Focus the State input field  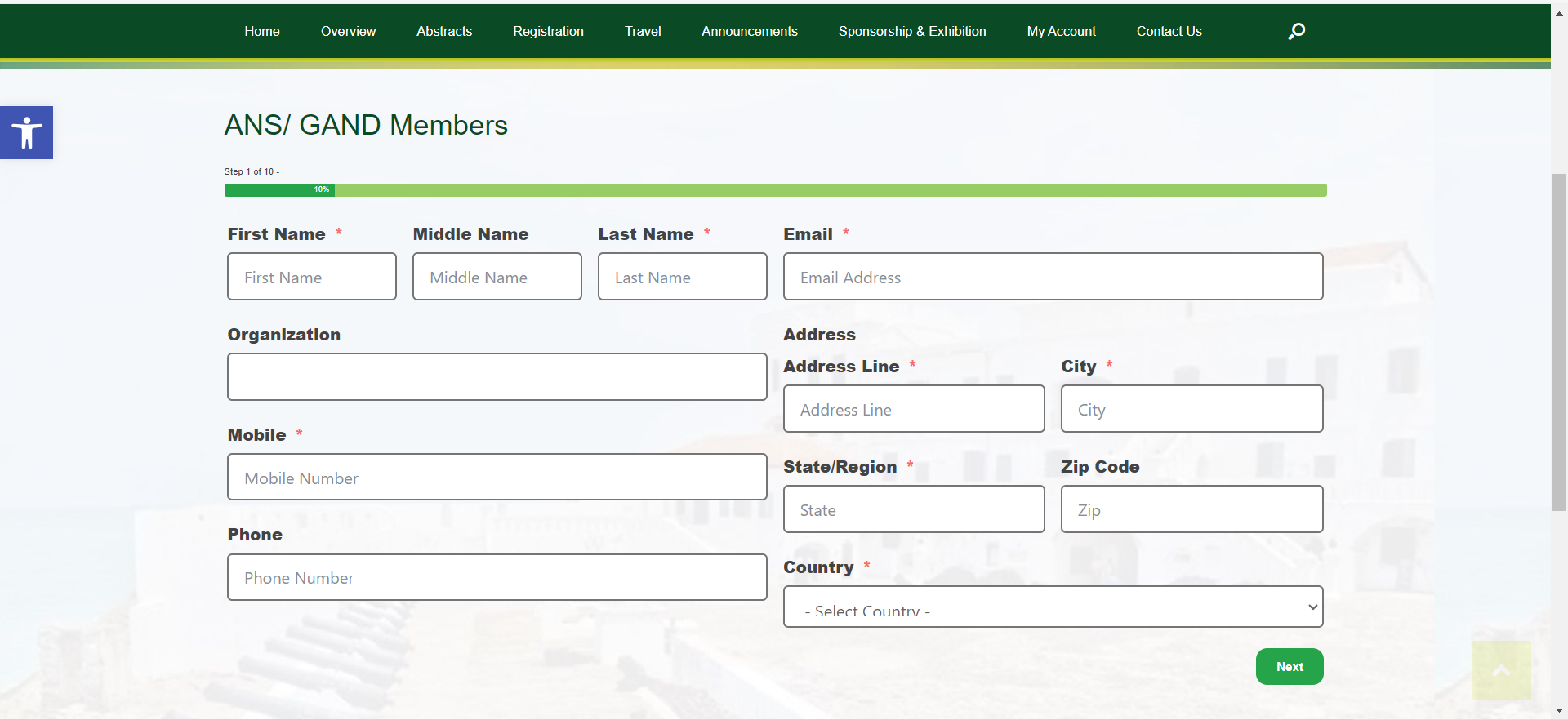pos(914,509)
